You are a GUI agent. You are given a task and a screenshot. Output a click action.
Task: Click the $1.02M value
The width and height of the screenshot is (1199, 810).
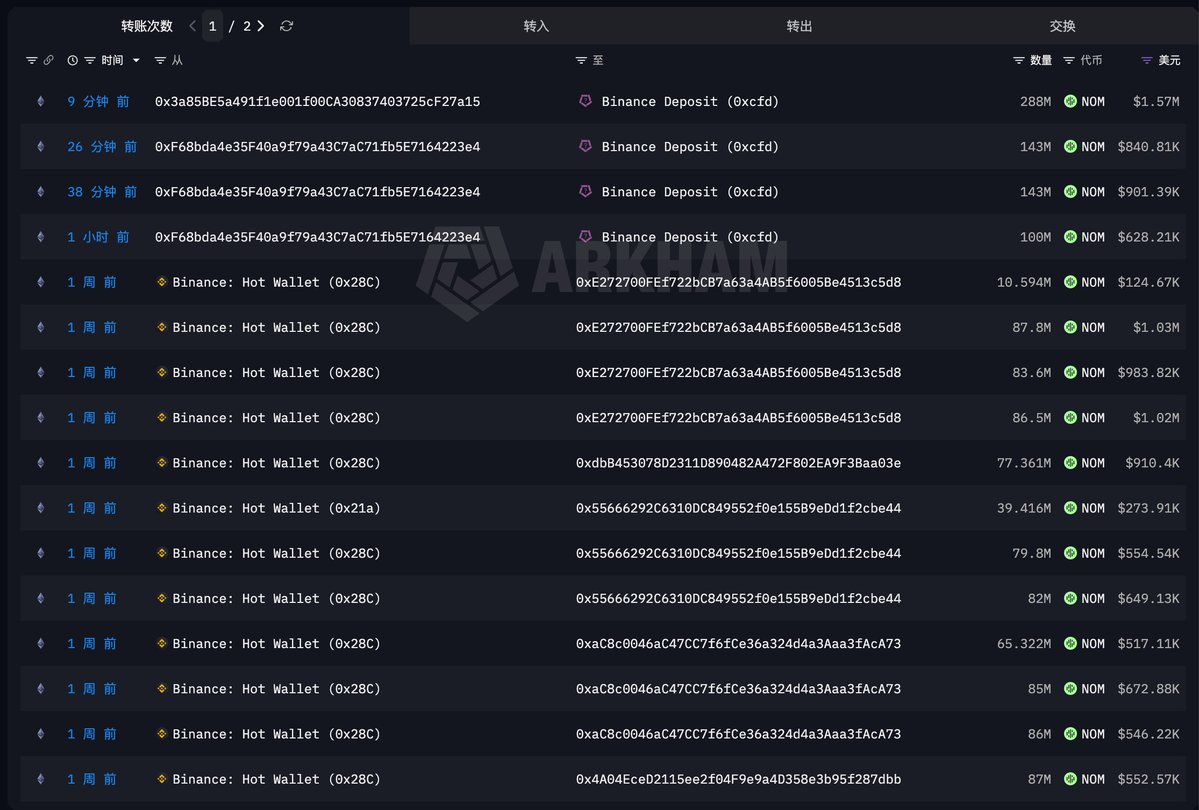pos(1155,418)
